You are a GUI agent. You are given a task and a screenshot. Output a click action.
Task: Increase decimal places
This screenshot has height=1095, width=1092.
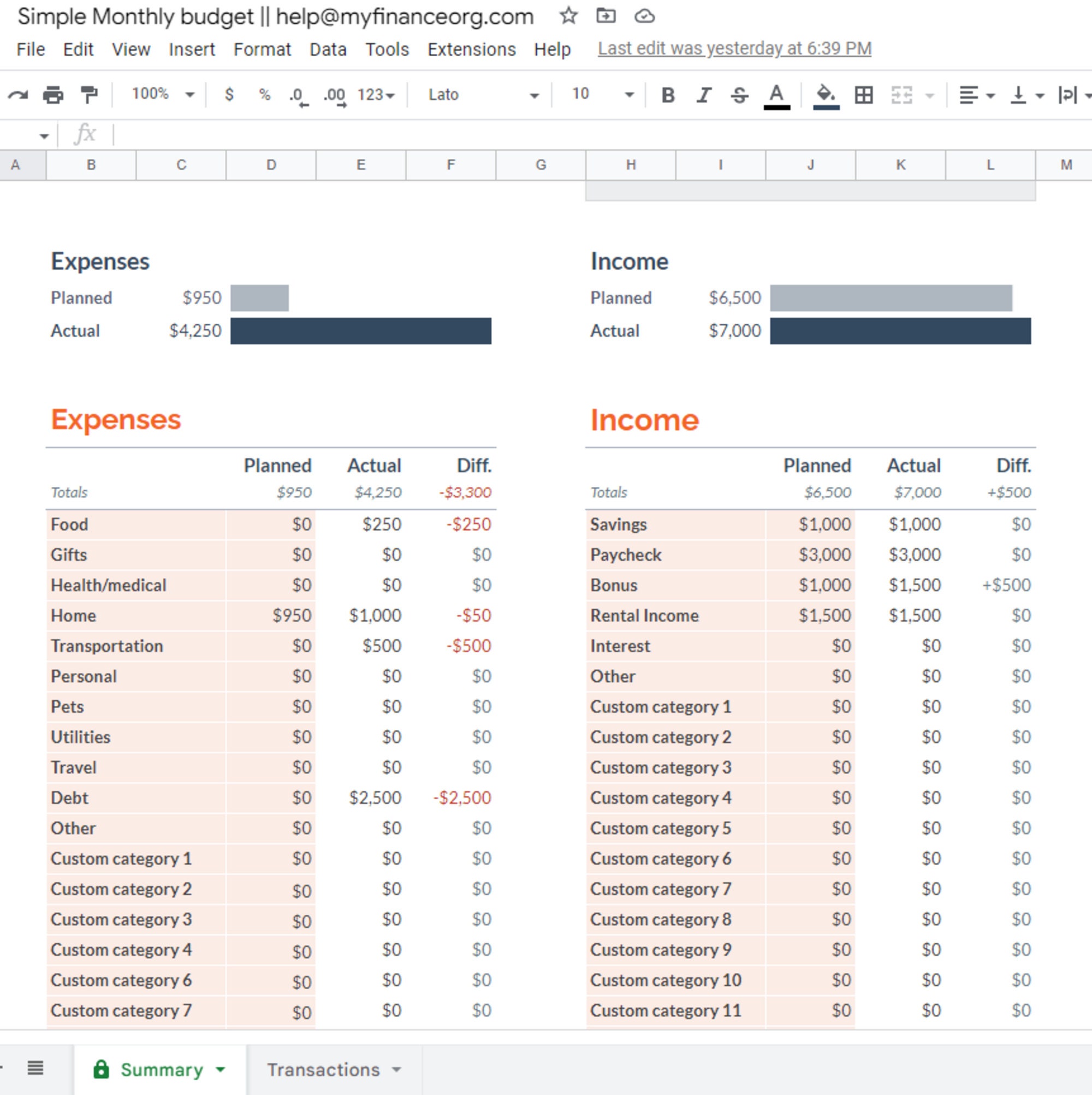coord(335,96)
